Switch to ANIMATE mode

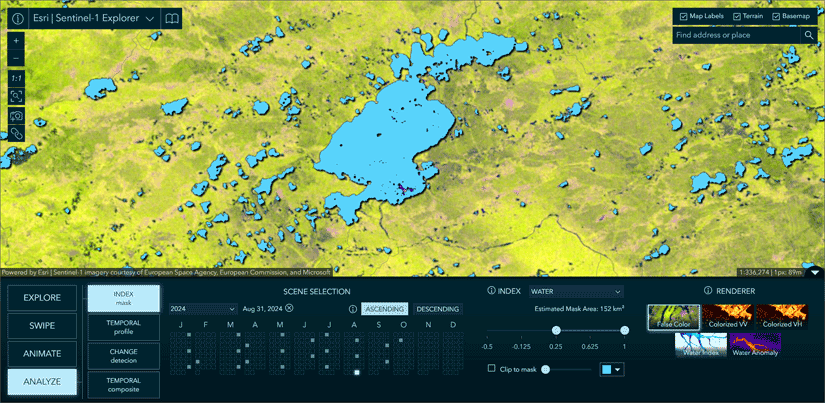[42, 354]
